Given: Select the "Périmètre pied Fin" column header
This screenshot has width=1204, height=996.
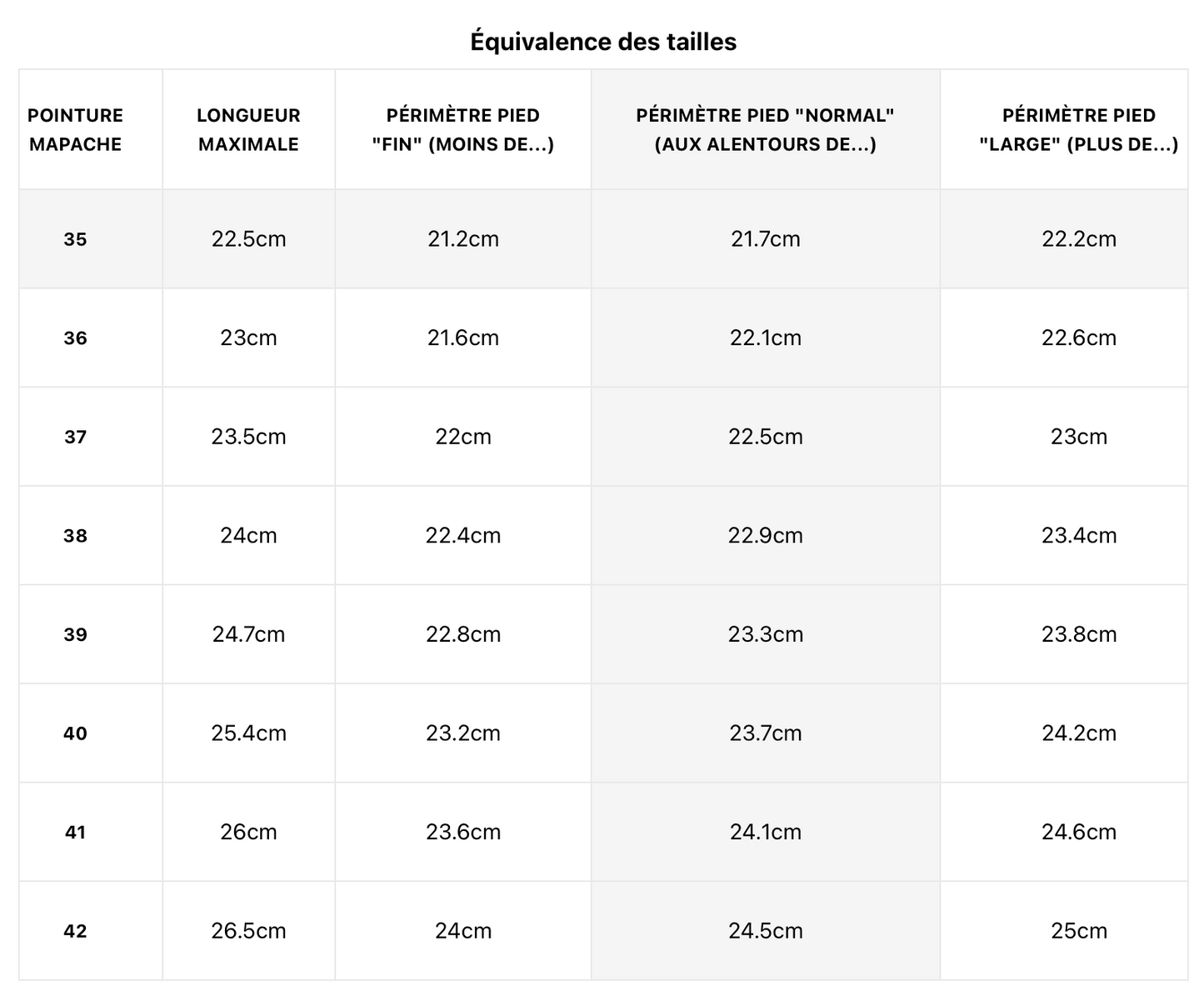Looking at the screenshot, I should 462,130.
